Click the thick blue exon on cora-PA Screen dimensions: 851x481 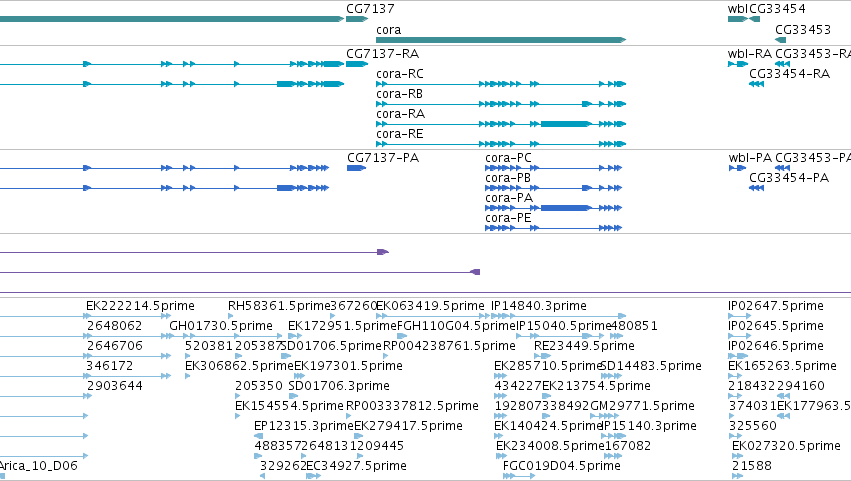coord(564,208)
